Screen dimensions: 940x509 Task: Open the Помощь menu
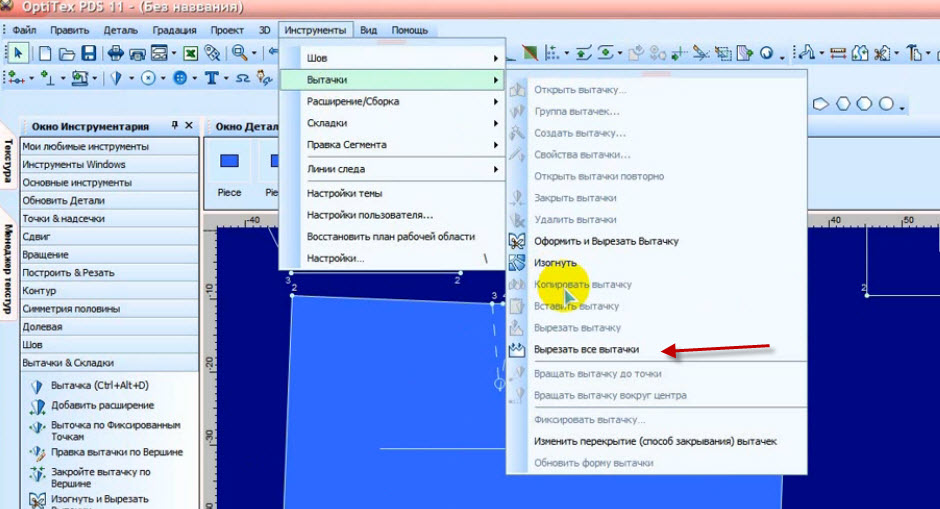409,30
